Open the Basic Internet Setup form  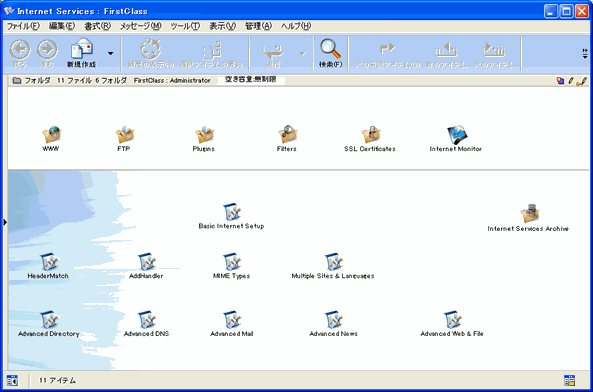[232, 212]
